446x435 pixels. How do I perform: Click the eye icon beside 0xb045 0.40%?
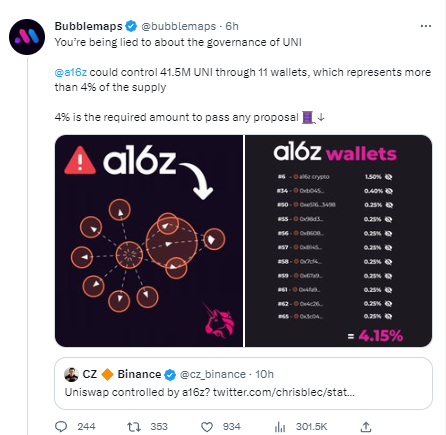[389, 191]
